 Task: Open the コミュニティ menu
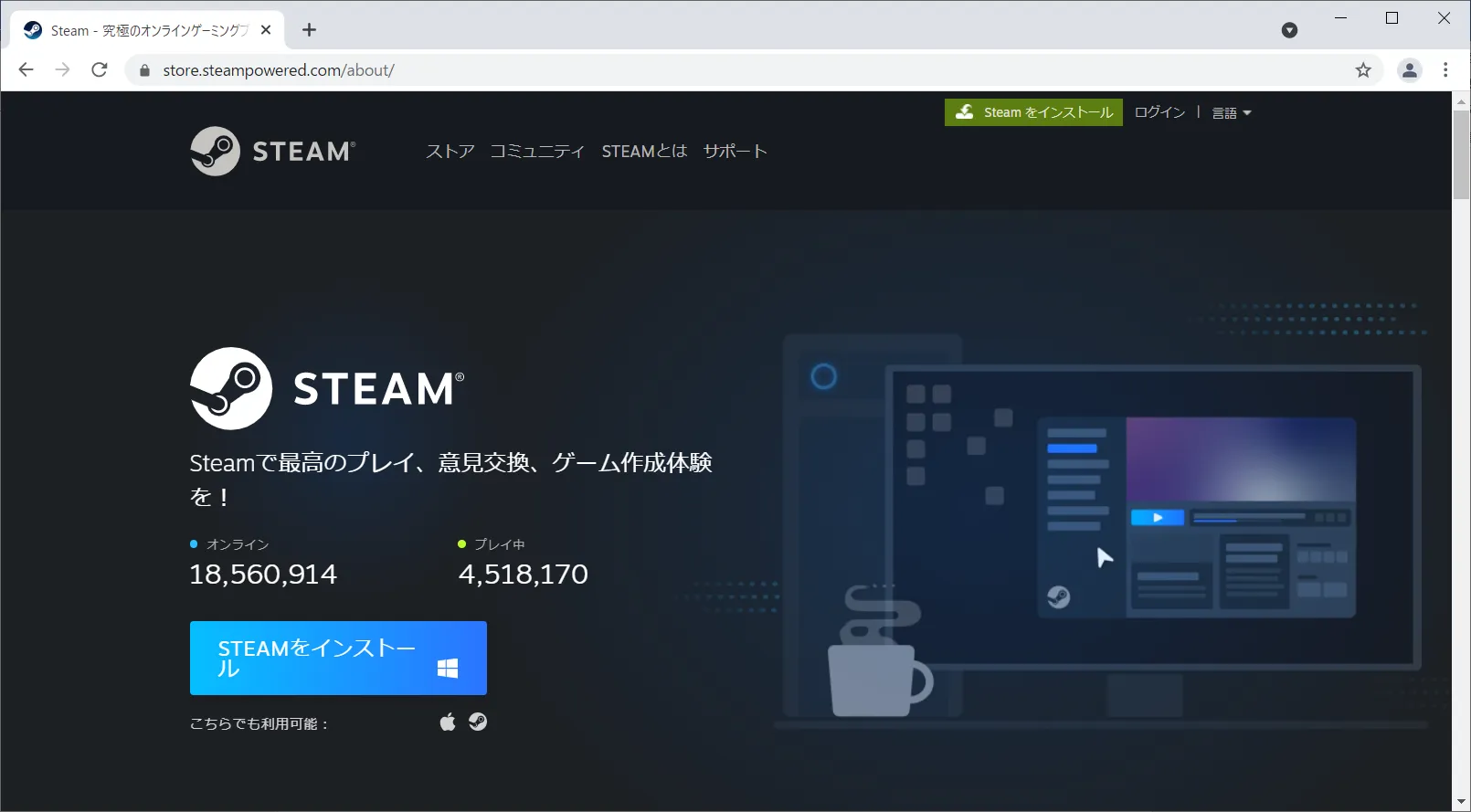tap(537, 151)
